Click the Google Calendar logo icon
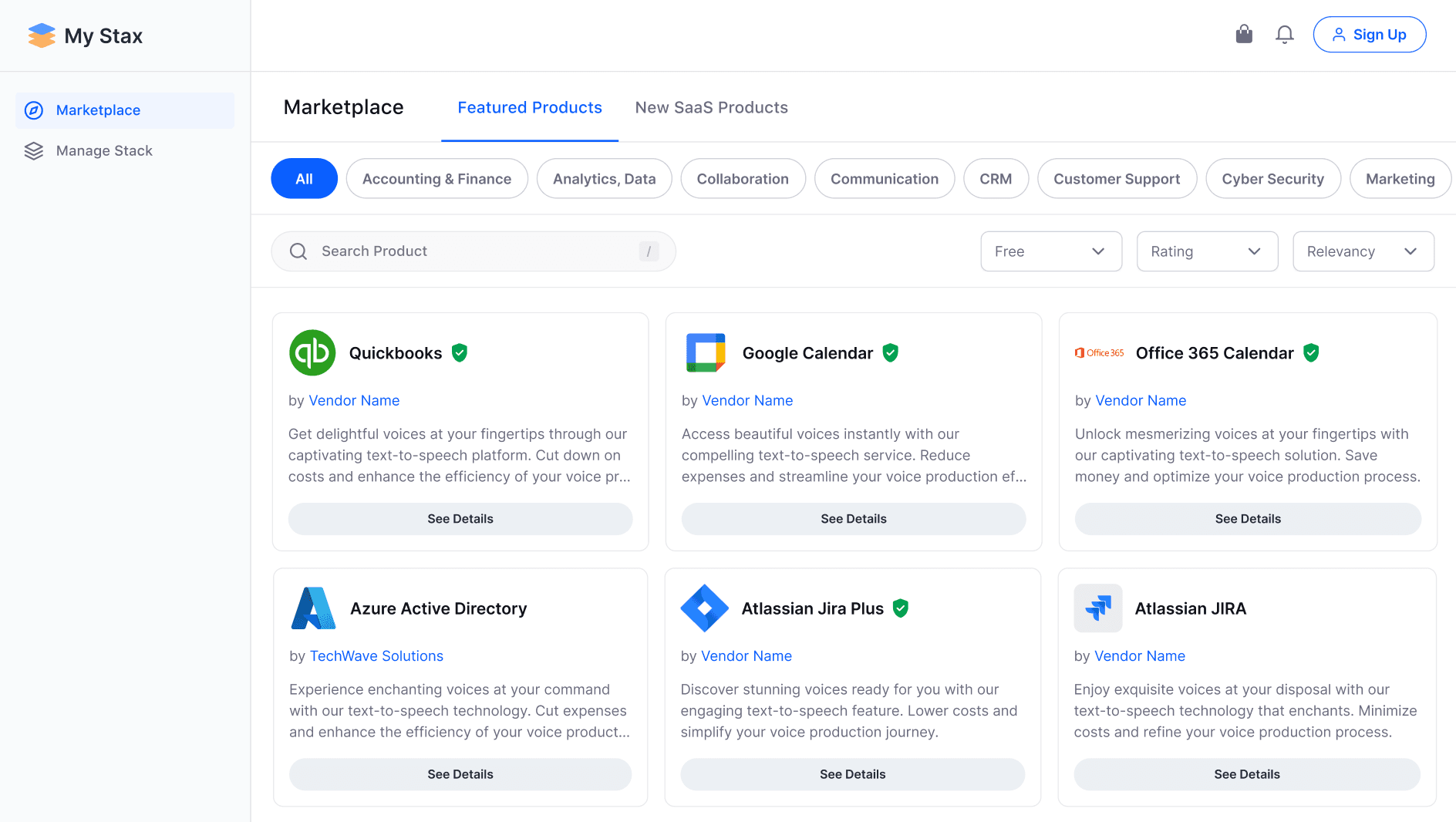Image resolution: width=1456 pixels, height=822 pixels. pyautogui.click(x=706, y=352)
